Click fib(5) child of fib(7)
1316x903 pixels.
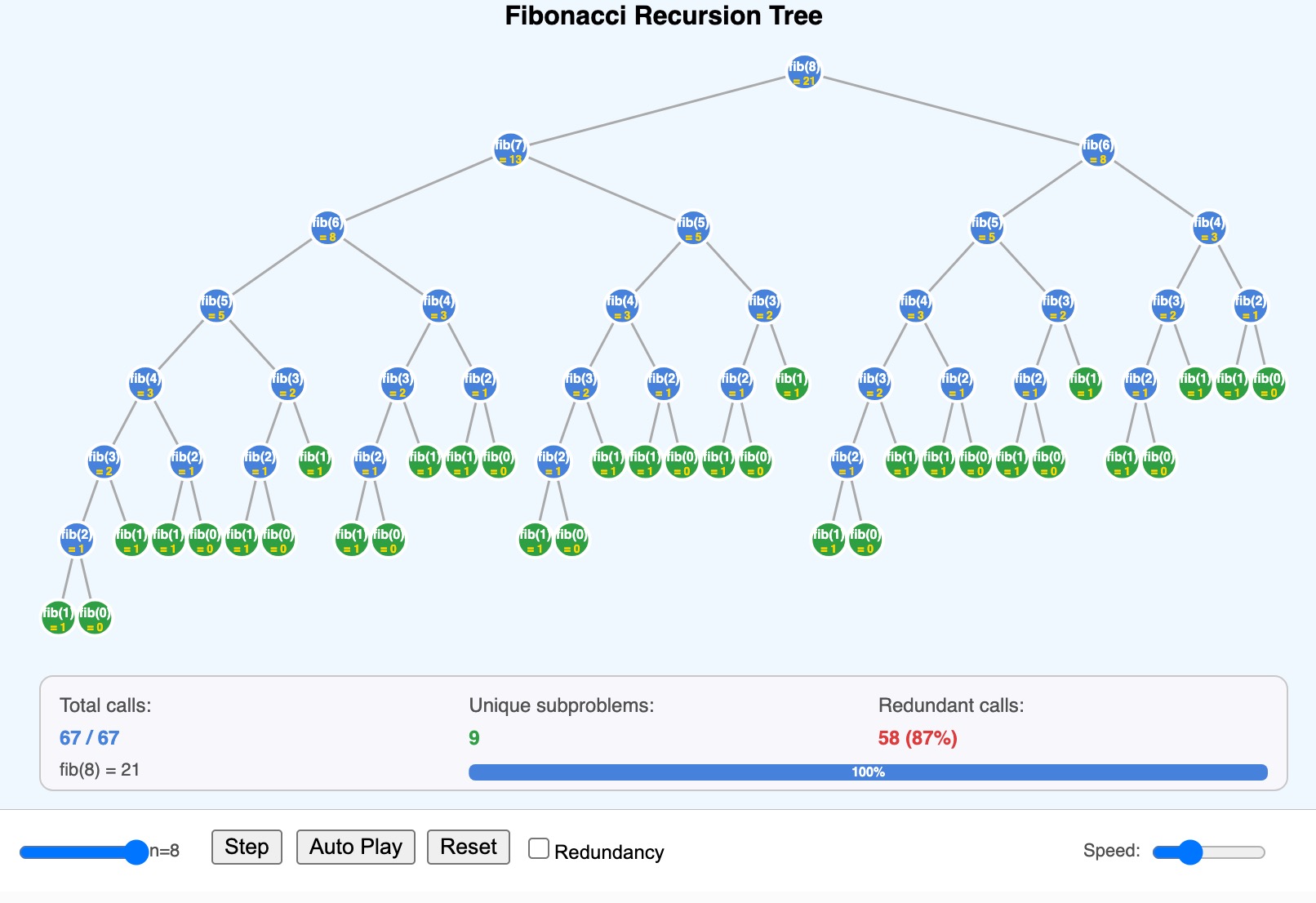(693, 229)
